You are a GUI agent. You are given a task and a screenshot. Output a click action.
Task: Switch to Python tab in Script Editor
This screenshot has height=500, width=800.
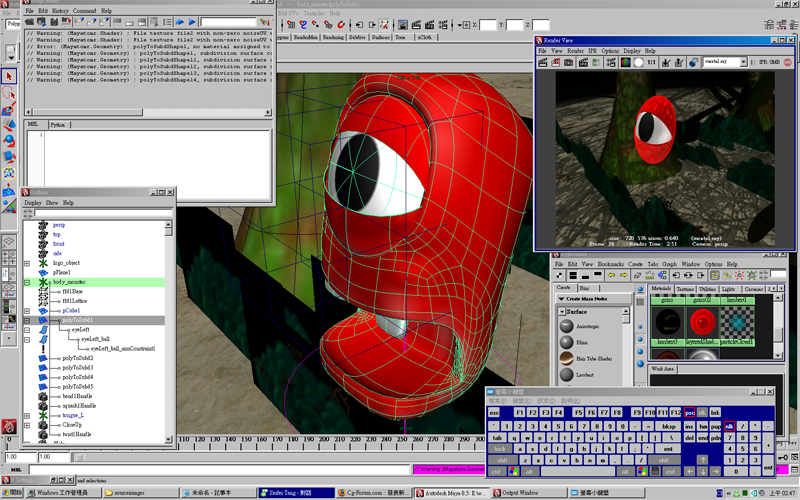58,124
